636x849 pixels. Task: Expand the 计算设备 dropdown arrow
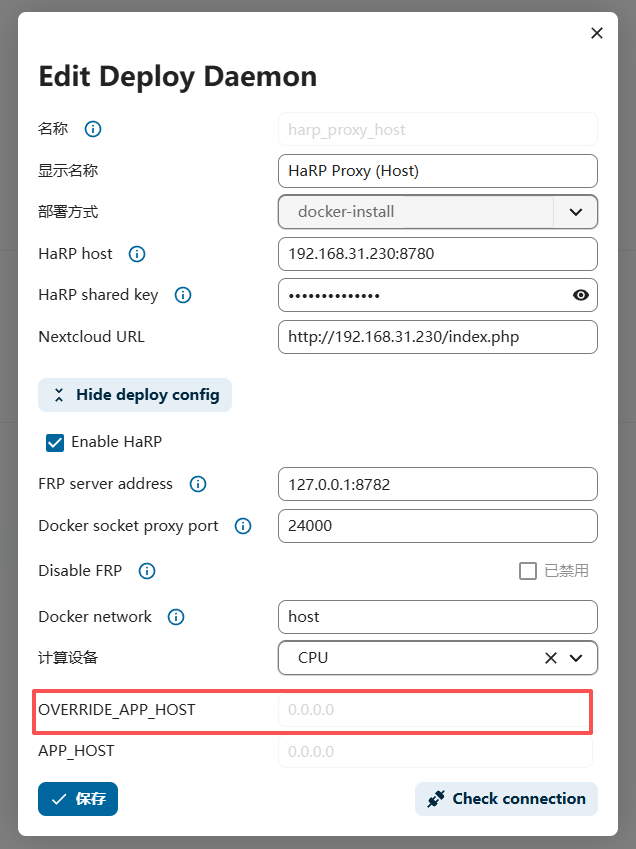pos(576,658)
